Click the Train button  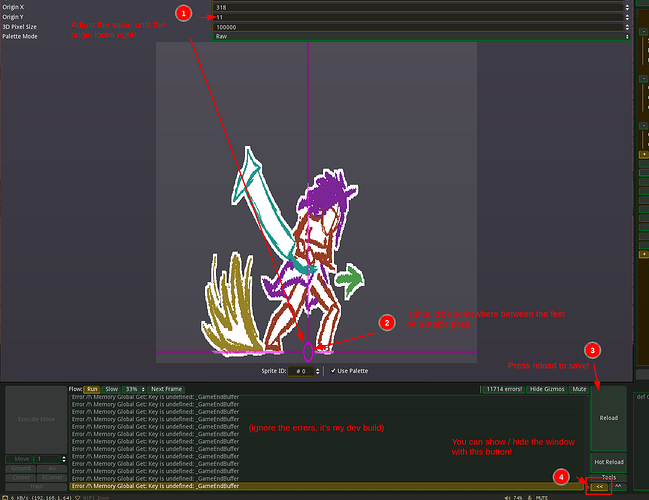[x=36, y=487]
